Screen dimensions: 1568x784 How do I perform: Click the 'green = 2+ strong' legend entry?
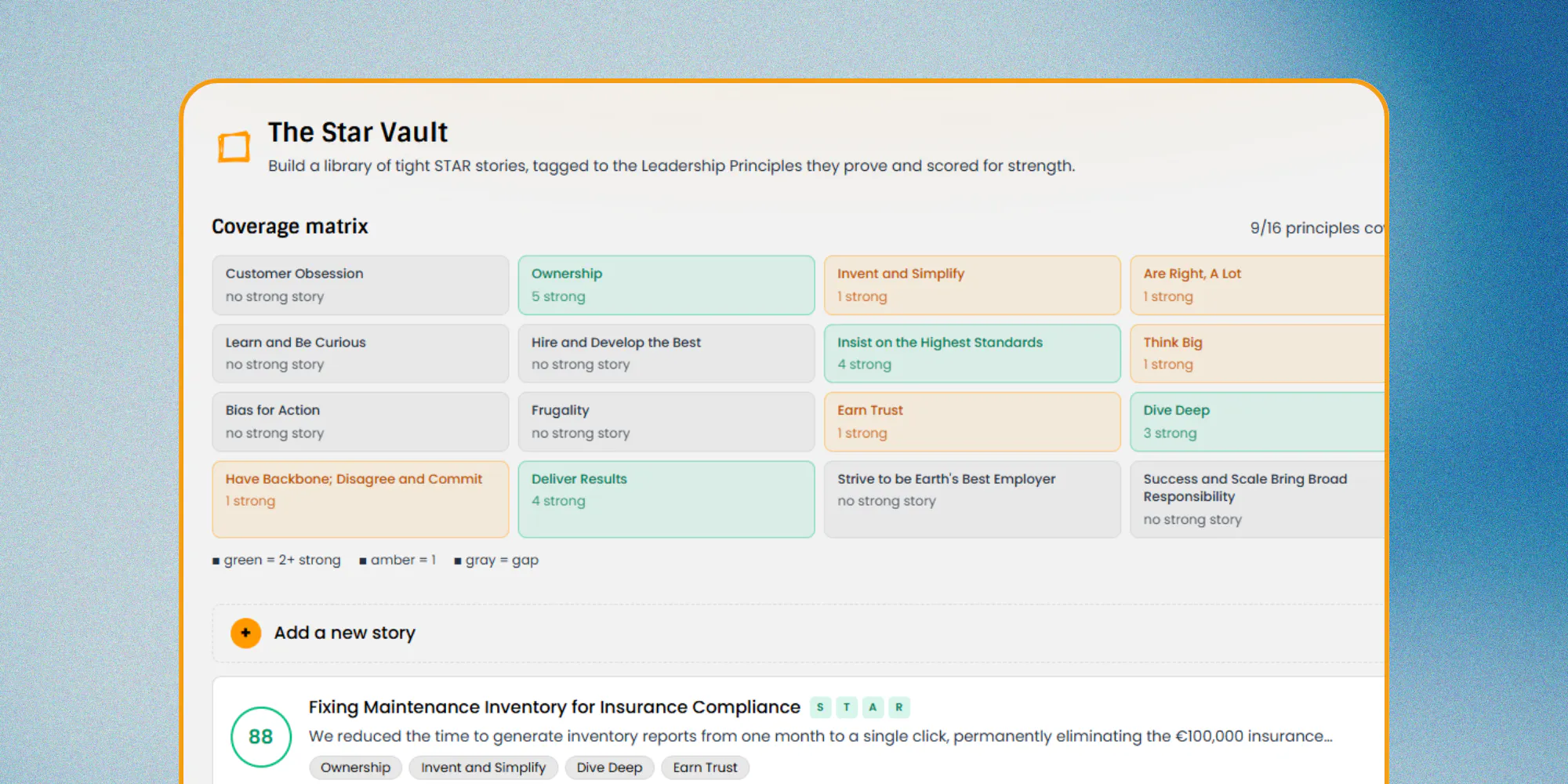[276, 560]
